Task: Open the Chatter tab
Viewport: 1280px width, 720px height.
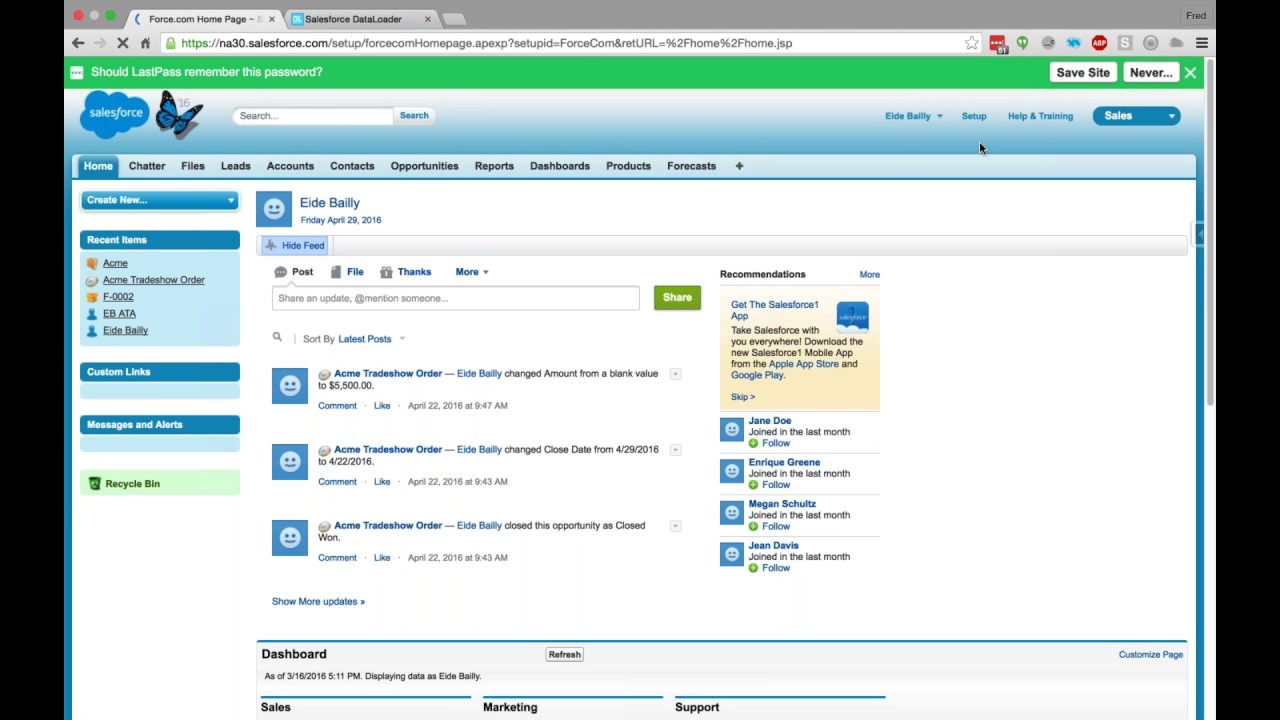Action: [x=147, y=166]
